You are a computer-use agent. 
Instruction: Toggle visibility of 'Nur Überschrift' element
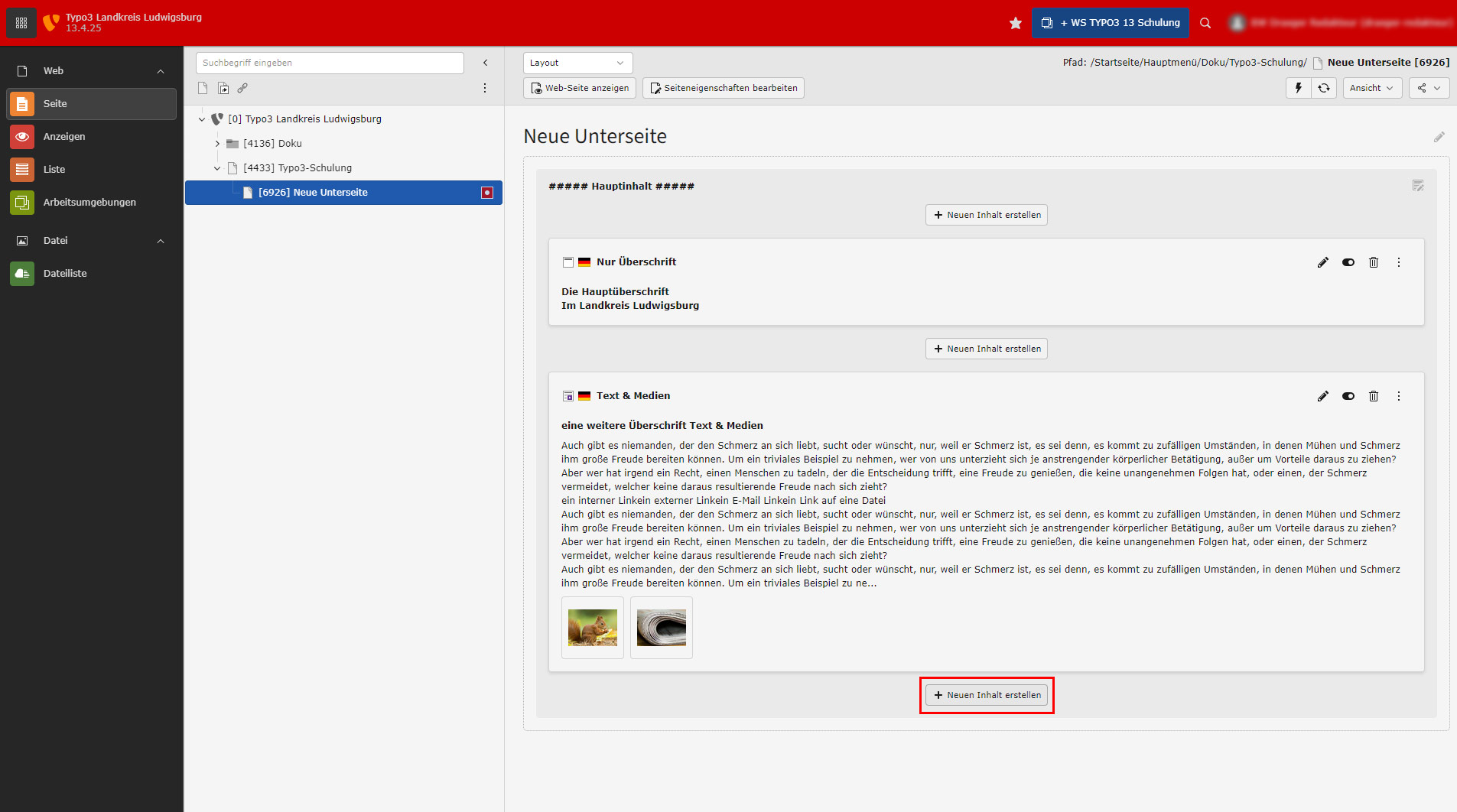coord(1348,262)
